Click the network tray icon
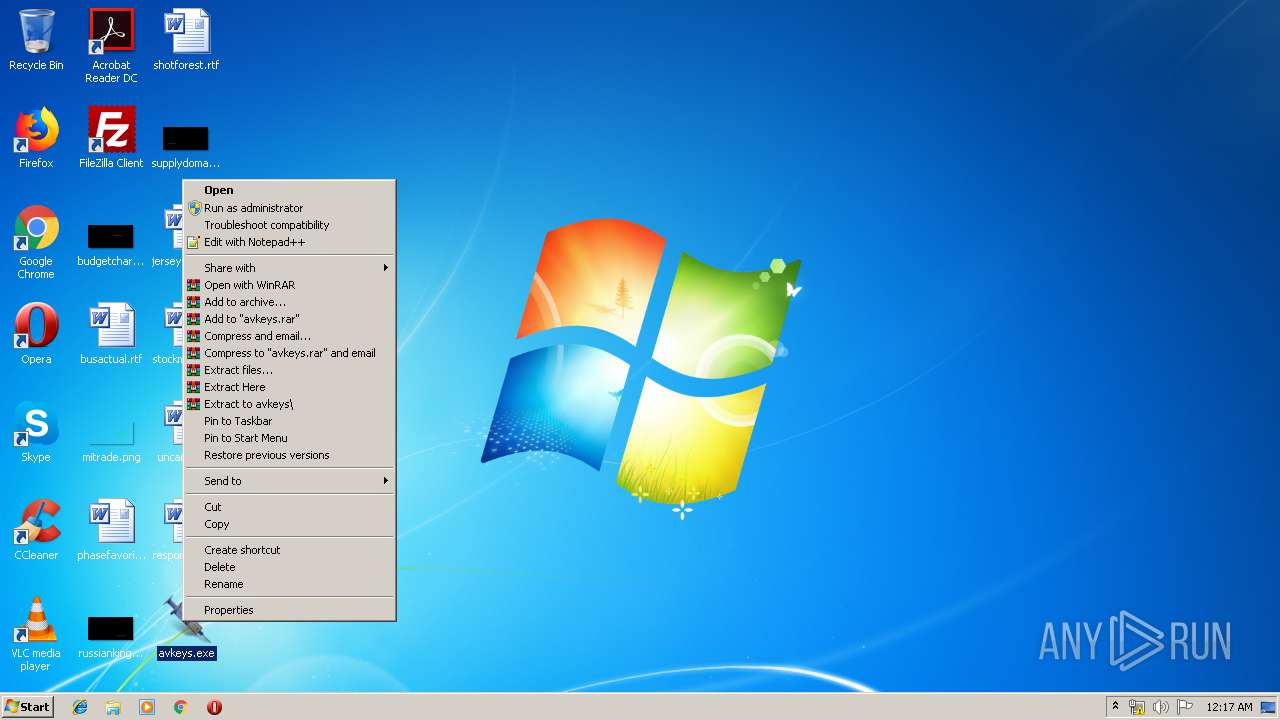This screenshot has width=1280, height=720. 1137,707
